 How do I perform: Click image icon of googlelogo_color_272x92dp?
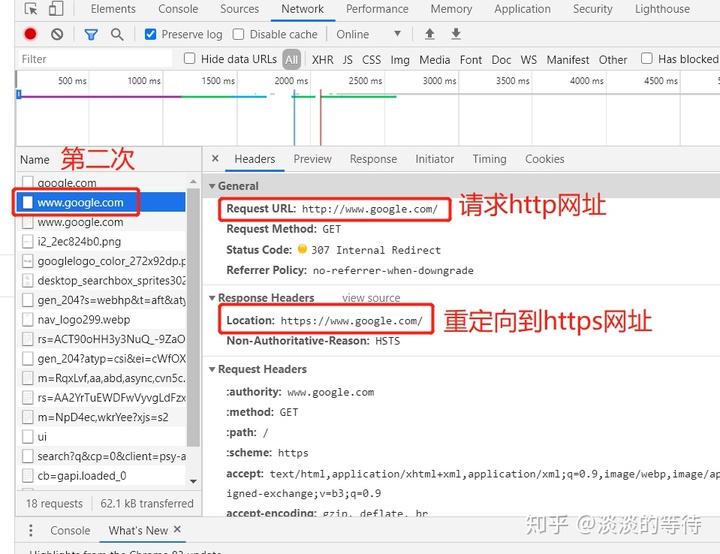28,261
